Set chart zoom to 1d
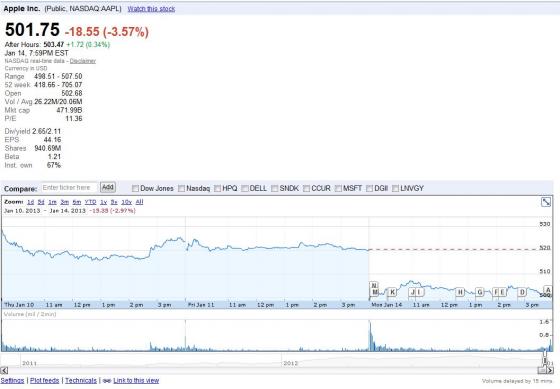The height and width of the screenshot is (389, 560). pos(31,202)
